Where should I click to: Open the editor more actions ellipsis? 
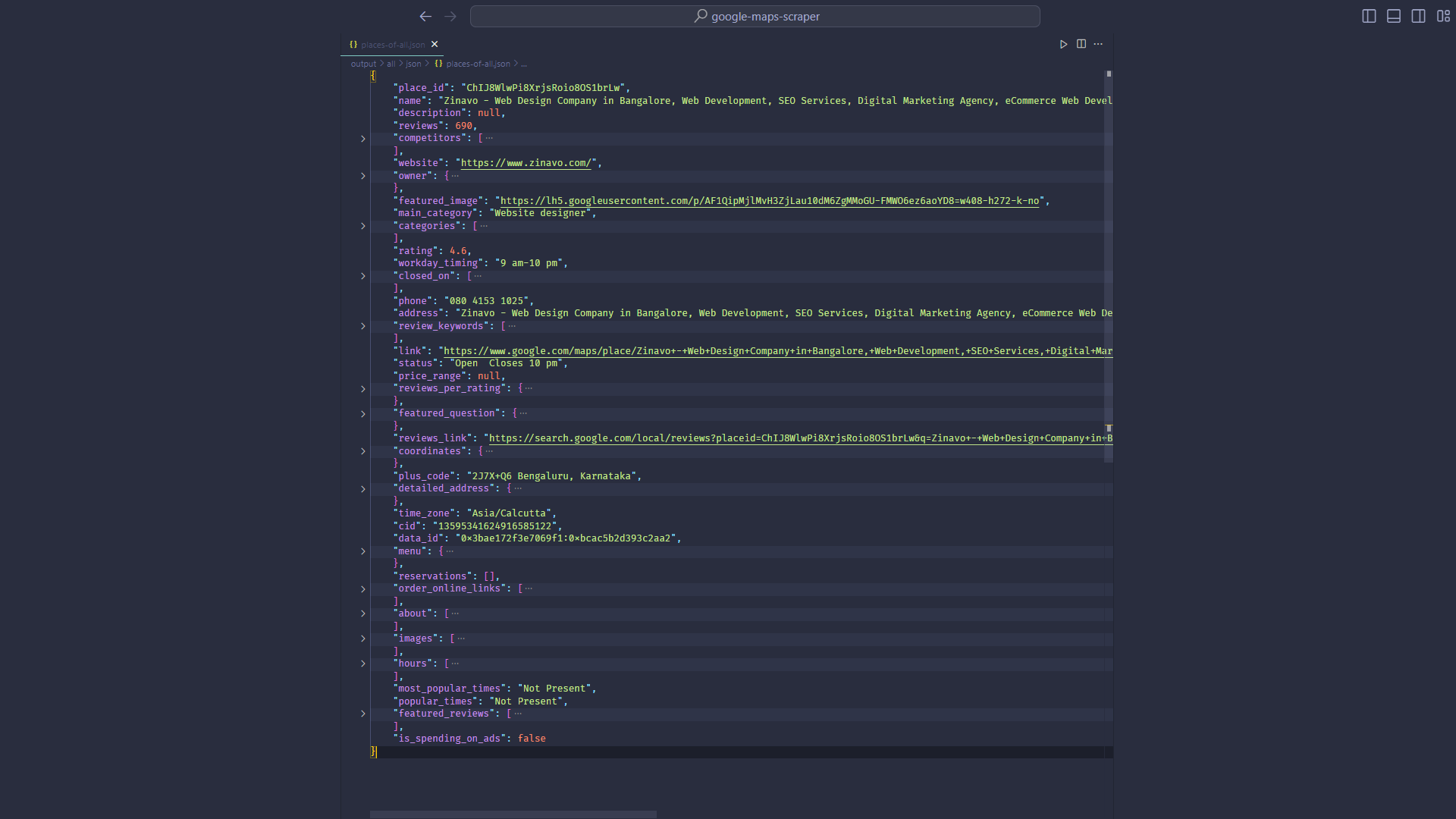click(x=1098, y=44)
